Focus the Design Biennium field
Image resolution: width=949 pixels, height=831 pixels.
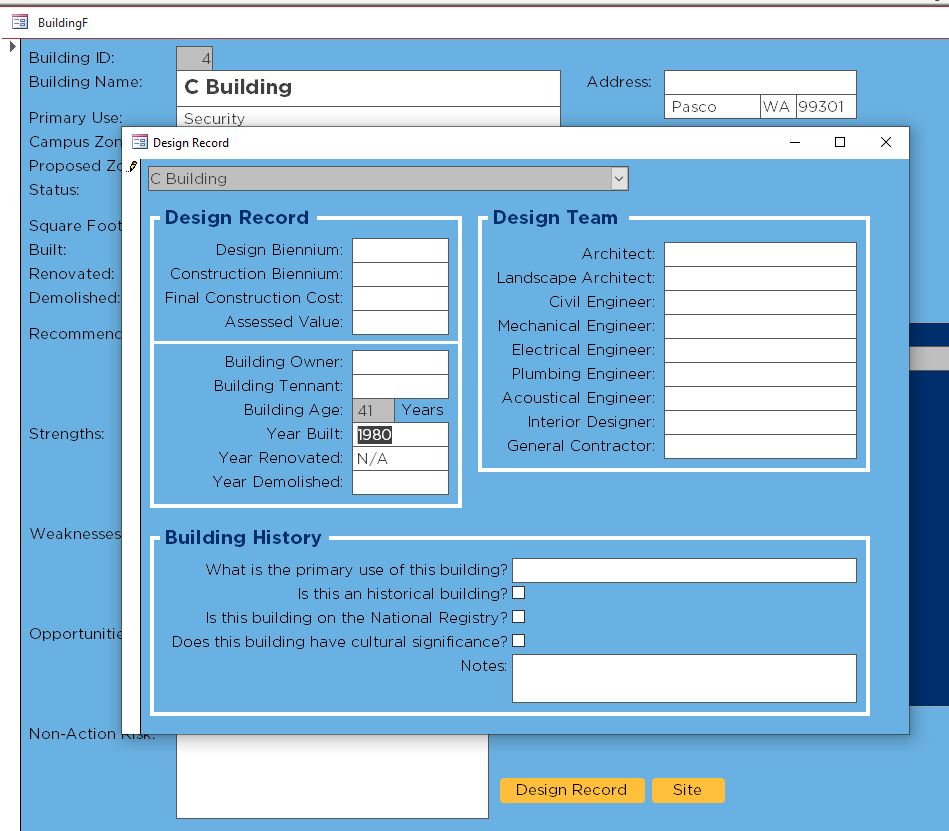(400, 250)
